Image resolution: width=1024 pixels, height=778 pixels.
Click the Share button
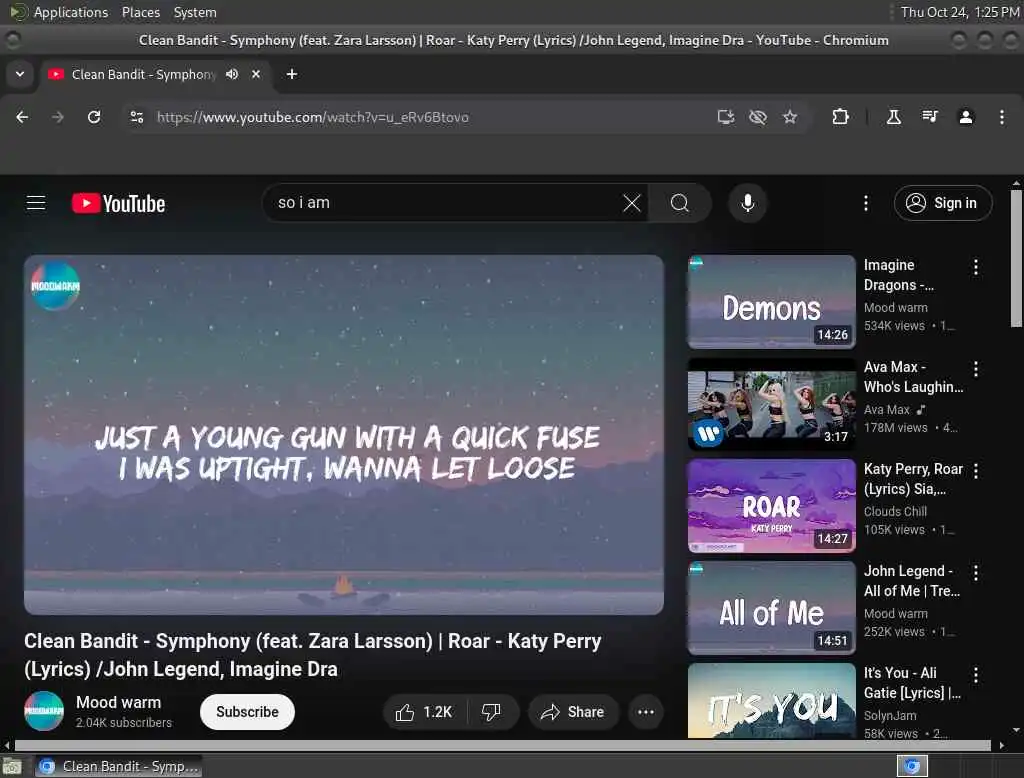tap(573, 712)
